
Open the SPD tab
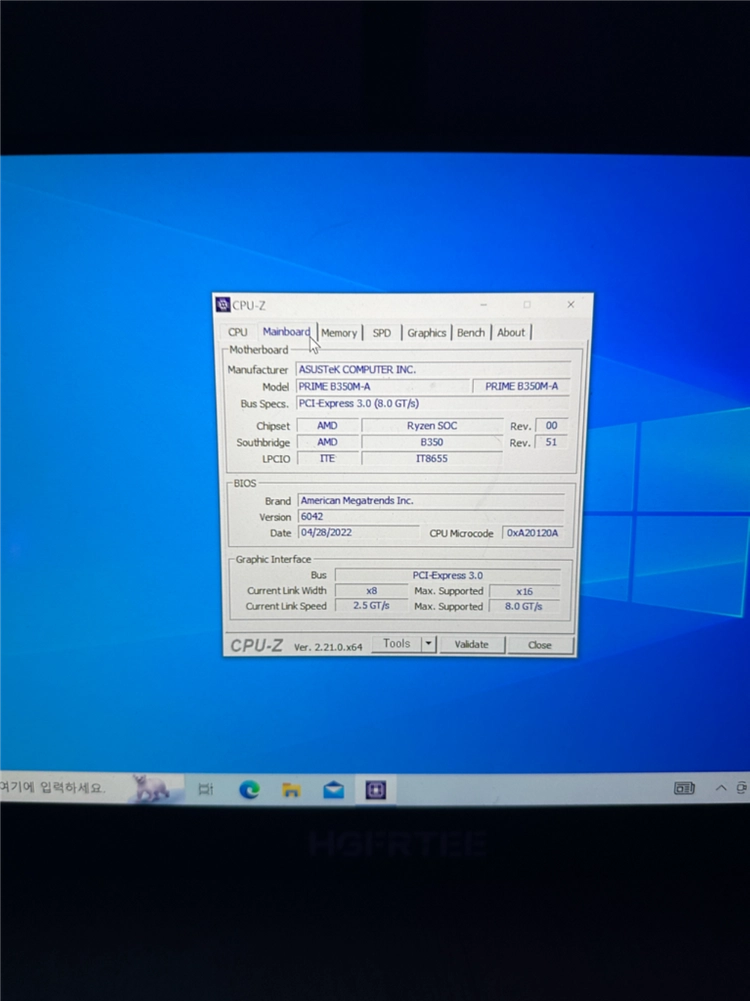tap(382, 333)
